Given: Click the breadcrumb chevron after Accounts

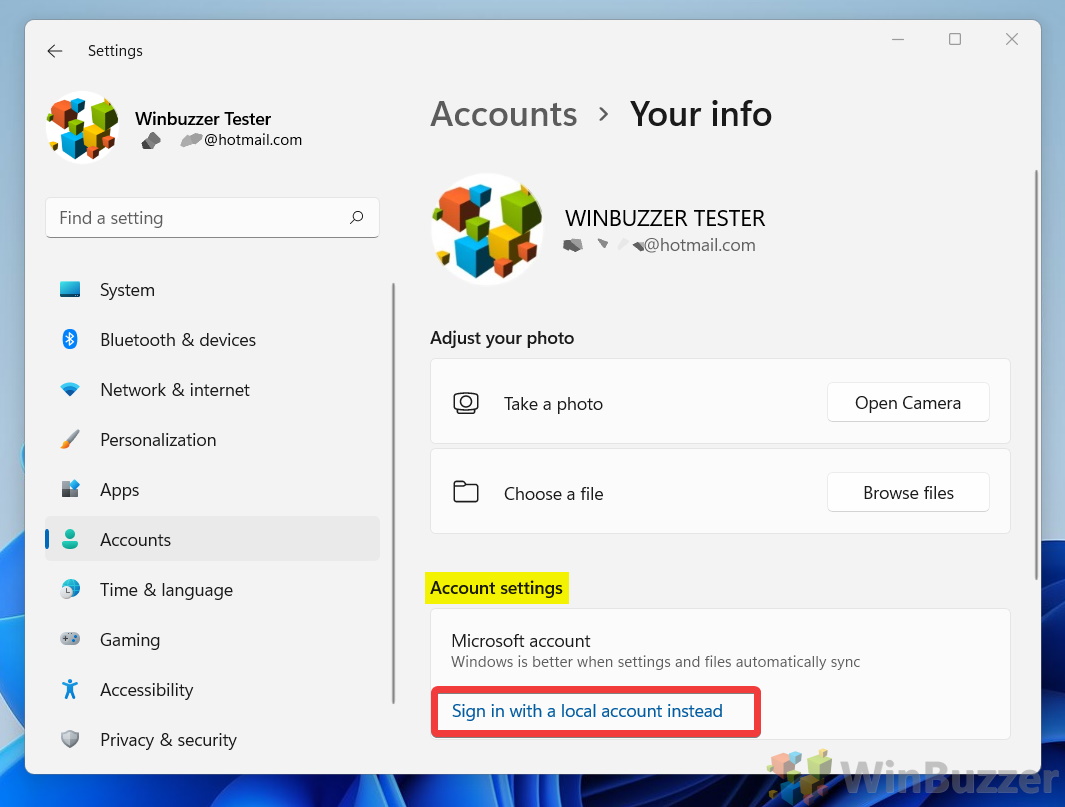Looking at the screenshot, I should [603, 113].
